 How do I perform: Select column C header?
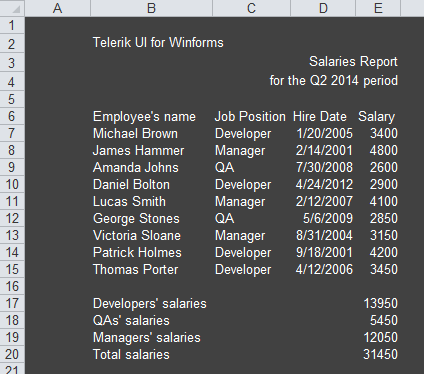(251, 8)
